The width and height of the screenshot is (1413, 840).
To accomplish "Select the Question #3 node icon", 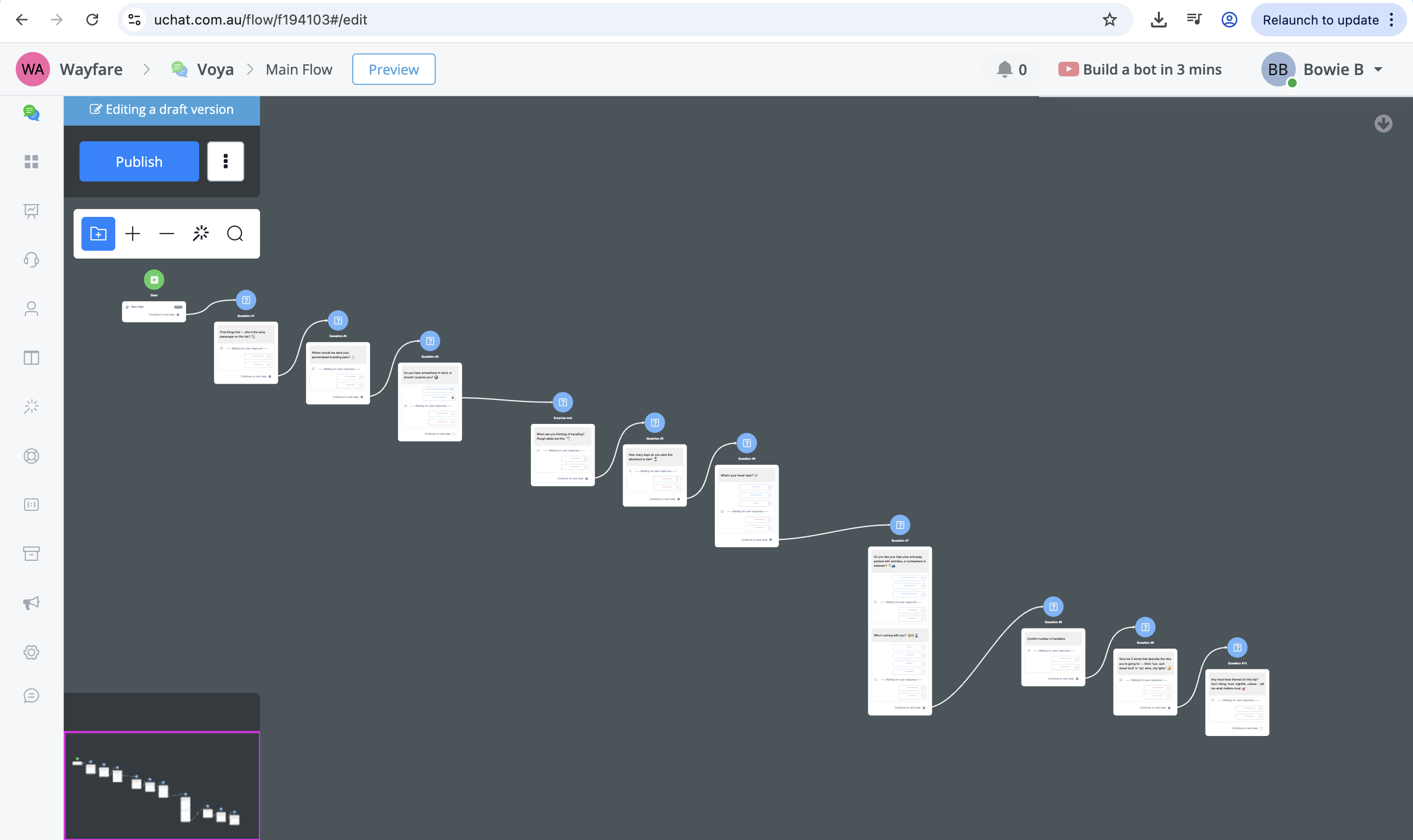I will tap(430, 341).
